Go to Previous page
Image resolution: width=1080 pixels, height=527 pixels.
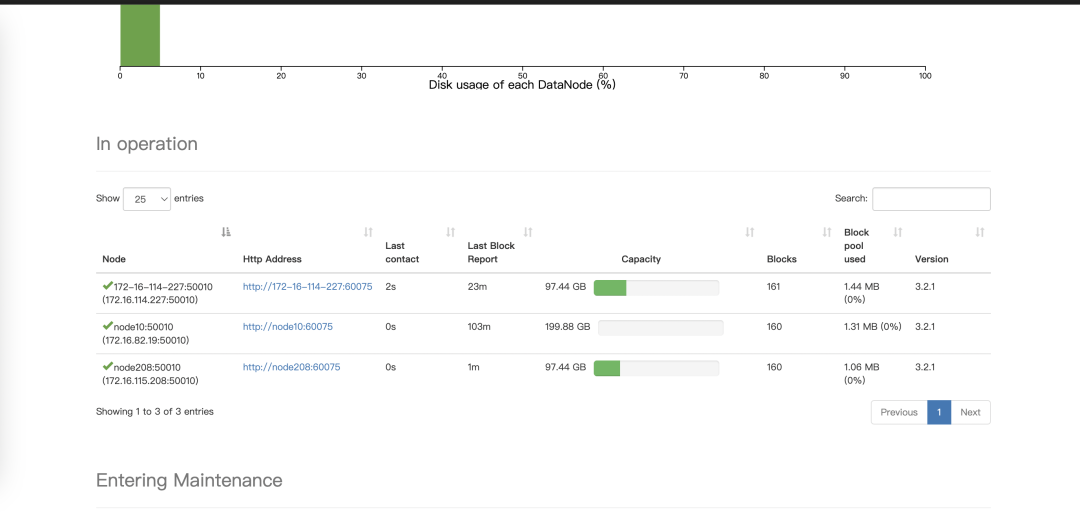(899, 413)
